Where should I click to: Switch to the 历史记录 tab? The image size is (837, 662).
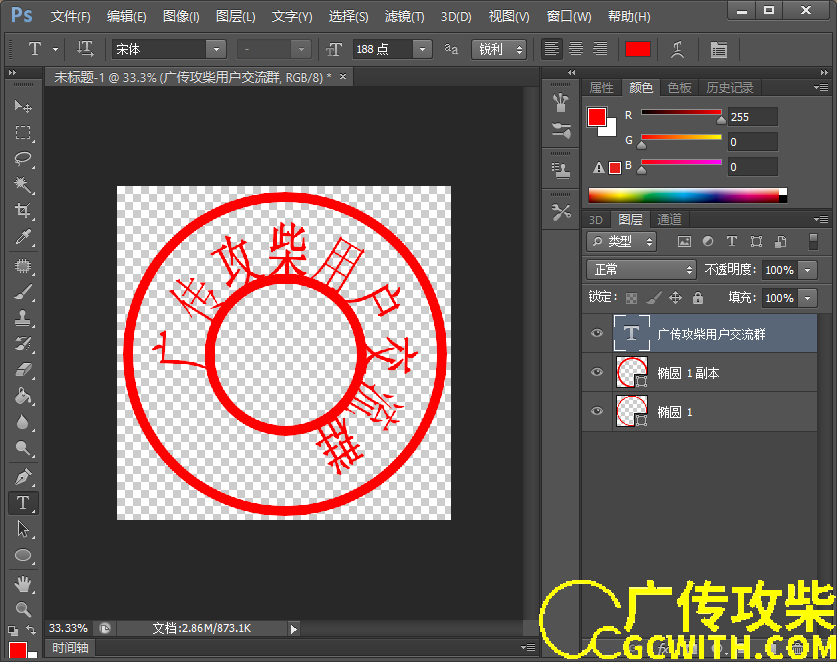(x=730, y=88)
